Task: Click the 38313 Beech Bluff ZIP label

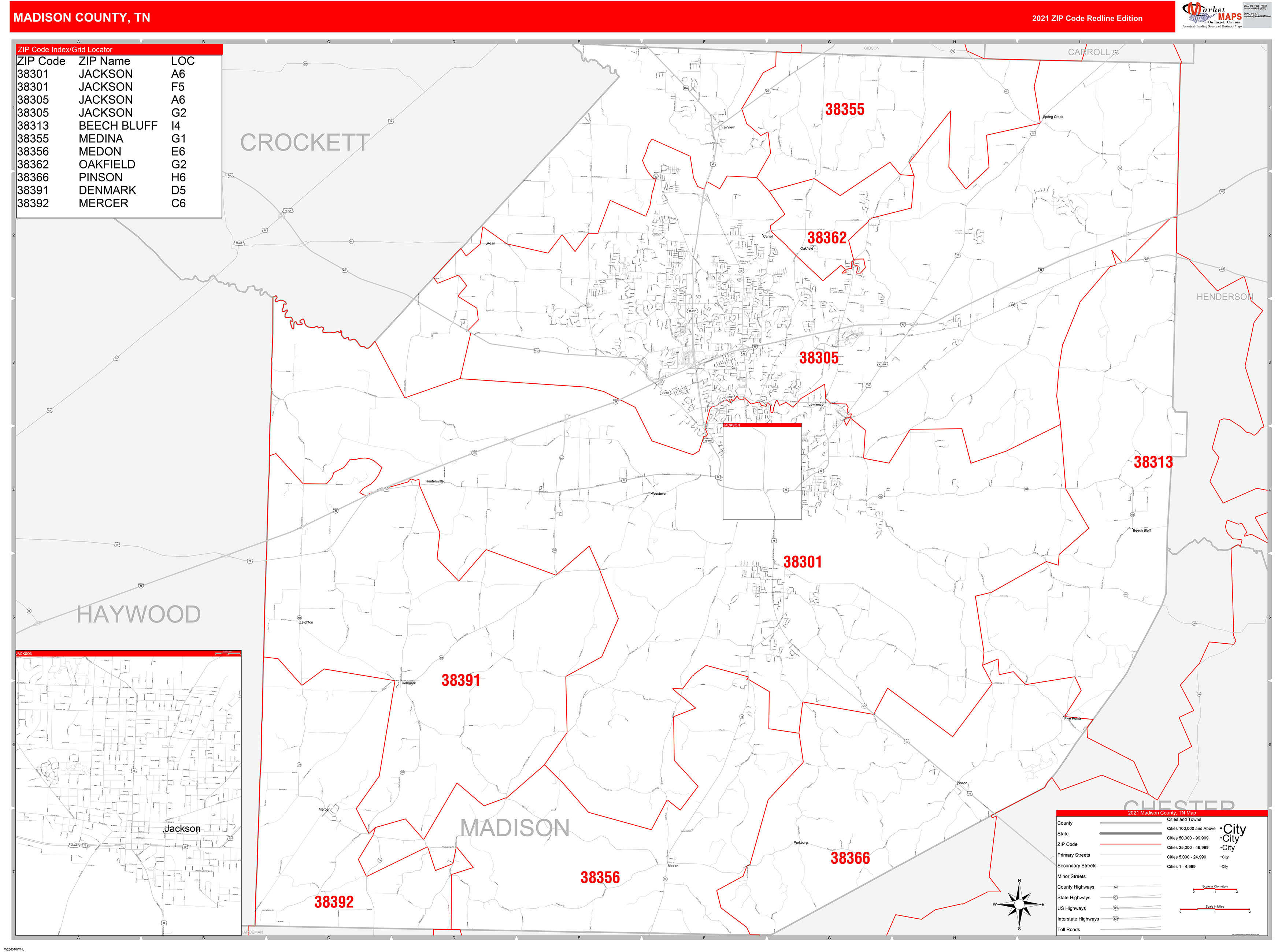Action: [1153, 462]
